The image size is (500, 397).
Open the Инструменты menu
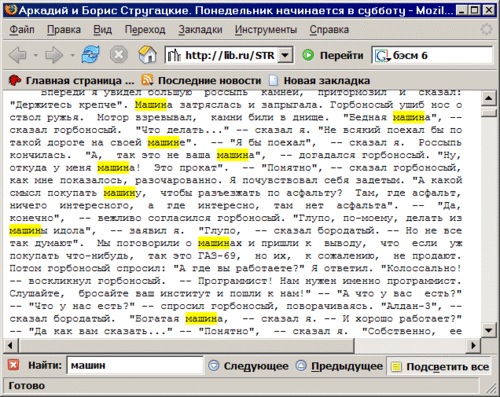click(266, 30)
